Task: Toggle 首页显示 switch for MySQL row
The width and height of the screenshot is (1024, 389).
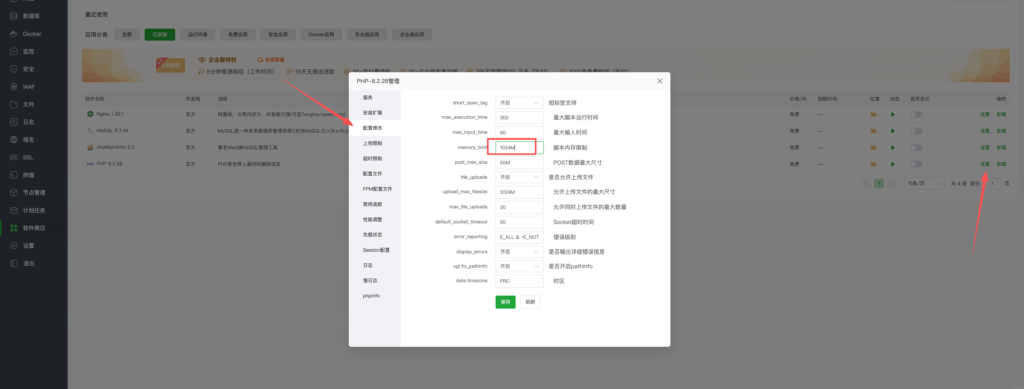Action: (916, 131)
